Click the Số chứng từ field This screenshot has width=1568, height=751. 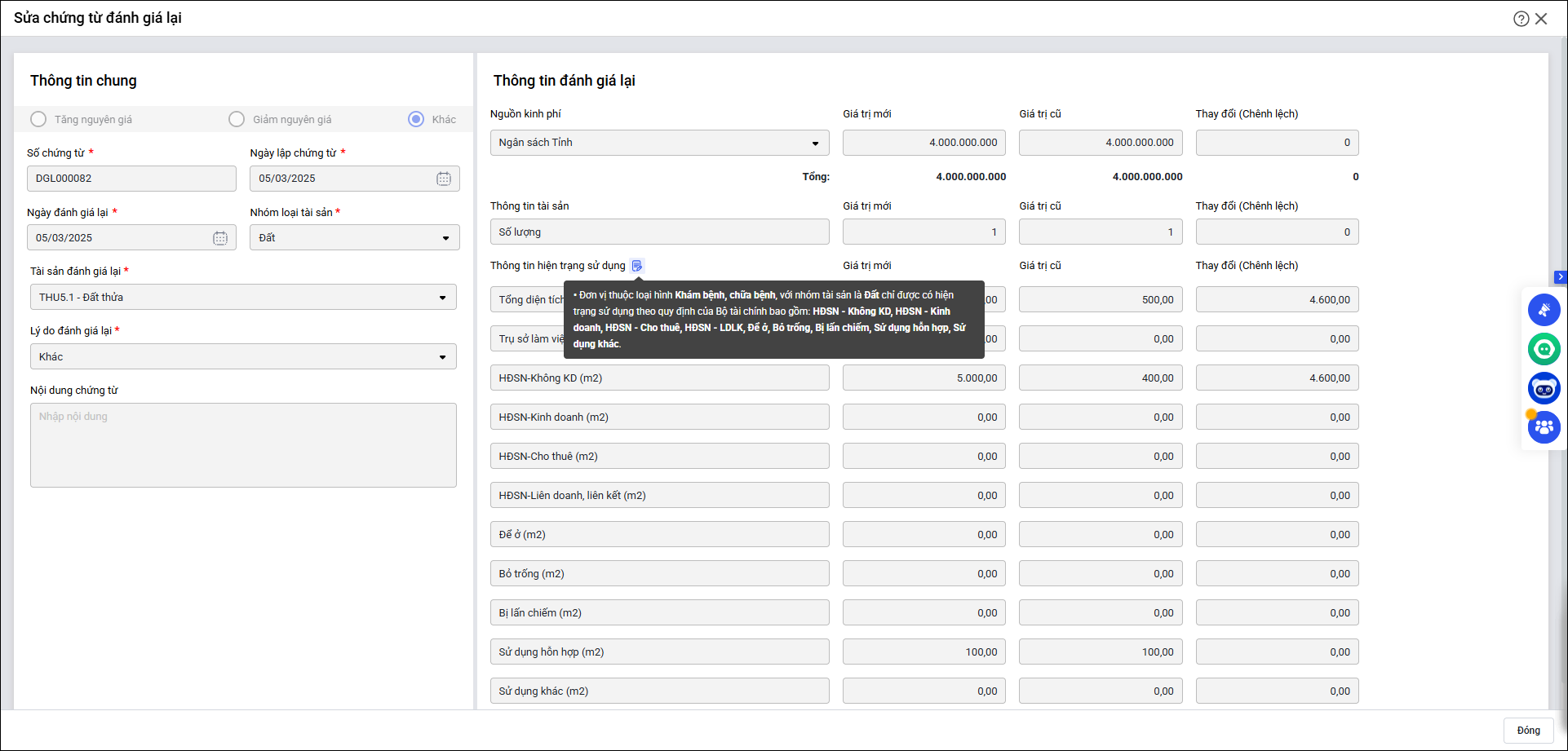(x=131, y=179)
